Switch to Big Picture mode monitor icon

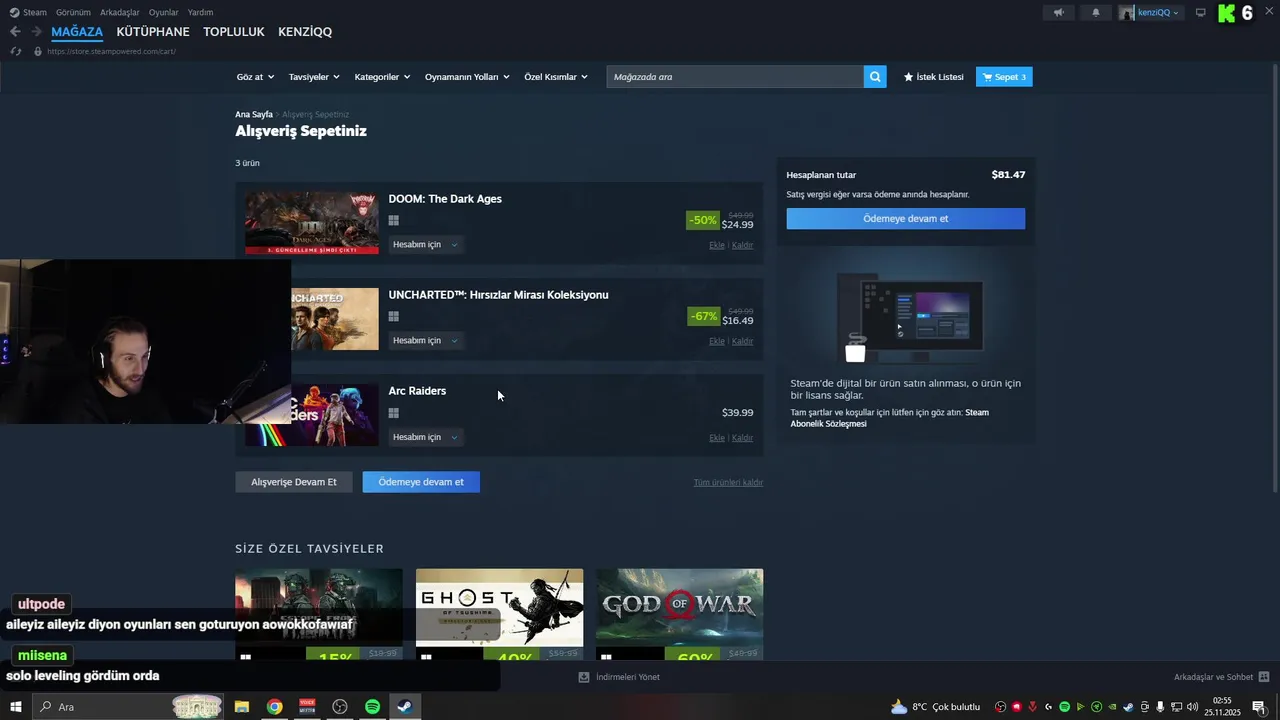[x=1201, y=13]
